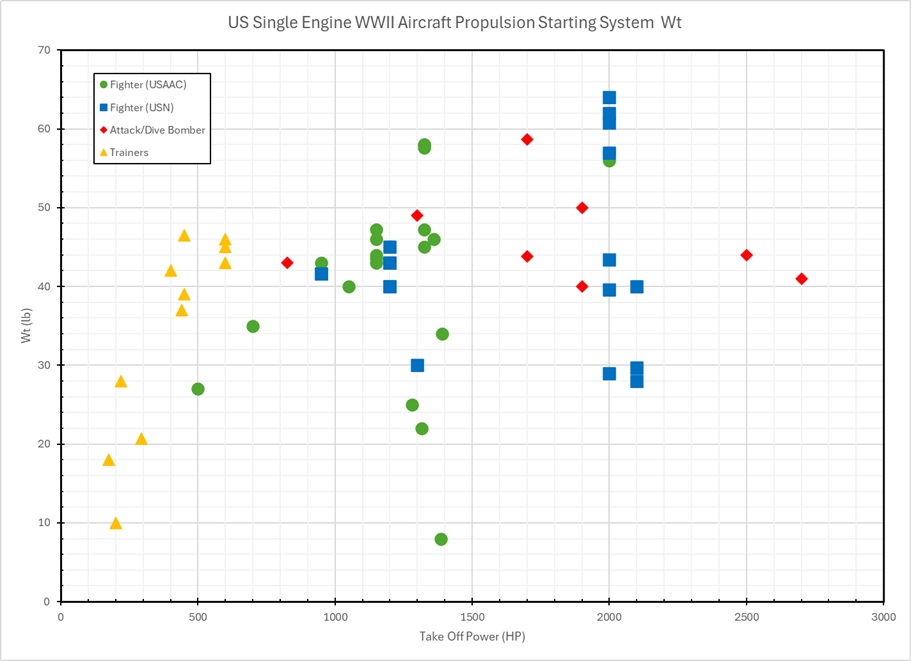911x661 pixels.
Task: Click the 70 label on vertical axis
Action: click(44, 50)
